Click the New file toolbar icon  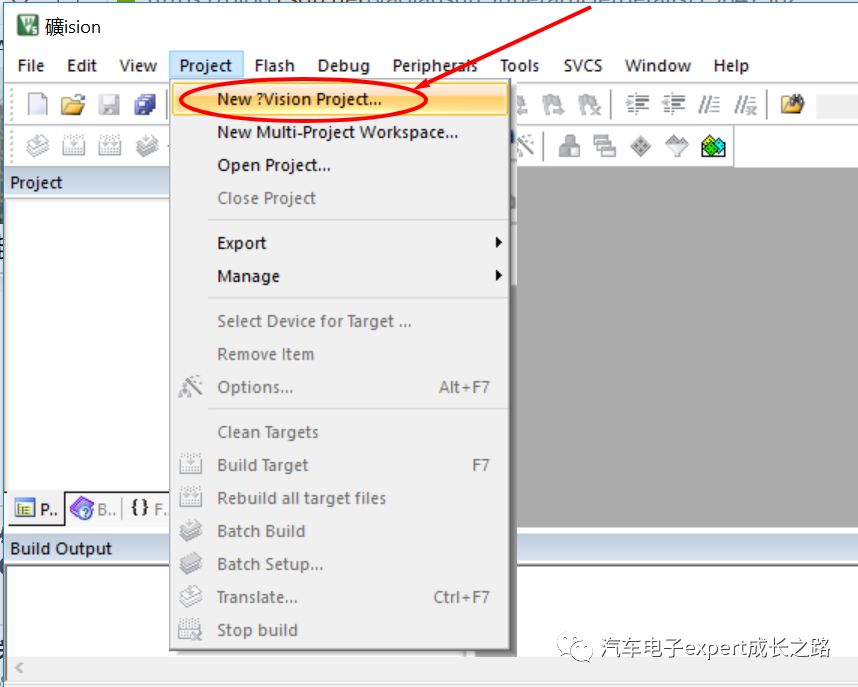coord(37,104)
